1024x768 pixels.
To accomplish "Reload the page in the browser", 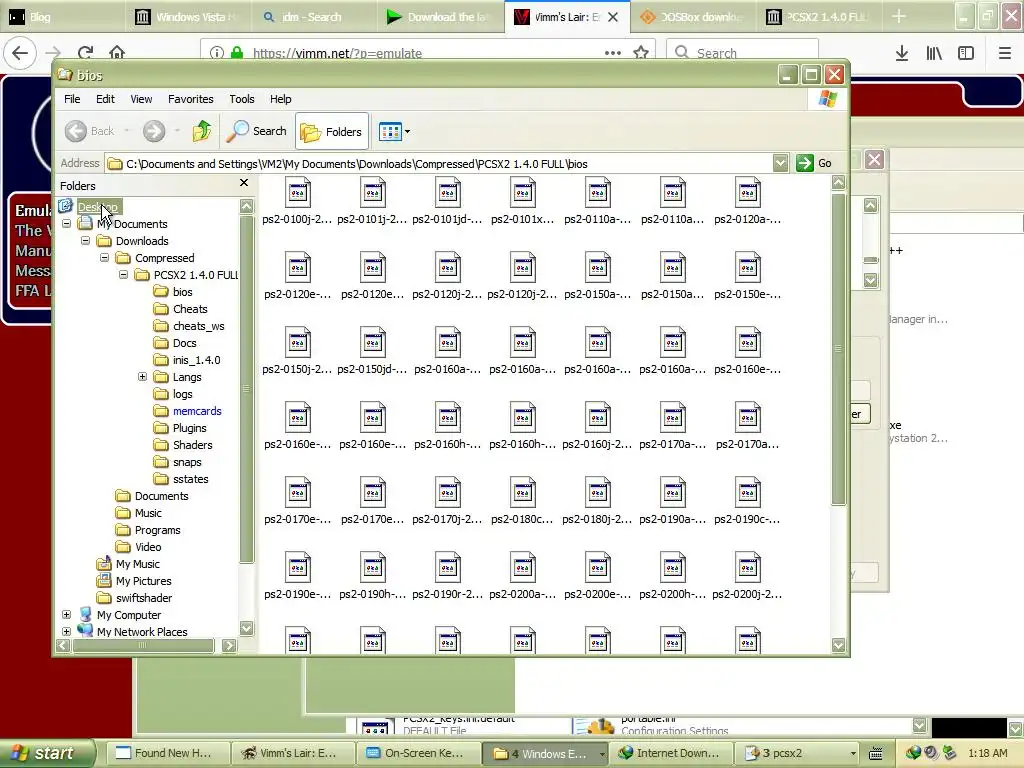I will [86, 53].
